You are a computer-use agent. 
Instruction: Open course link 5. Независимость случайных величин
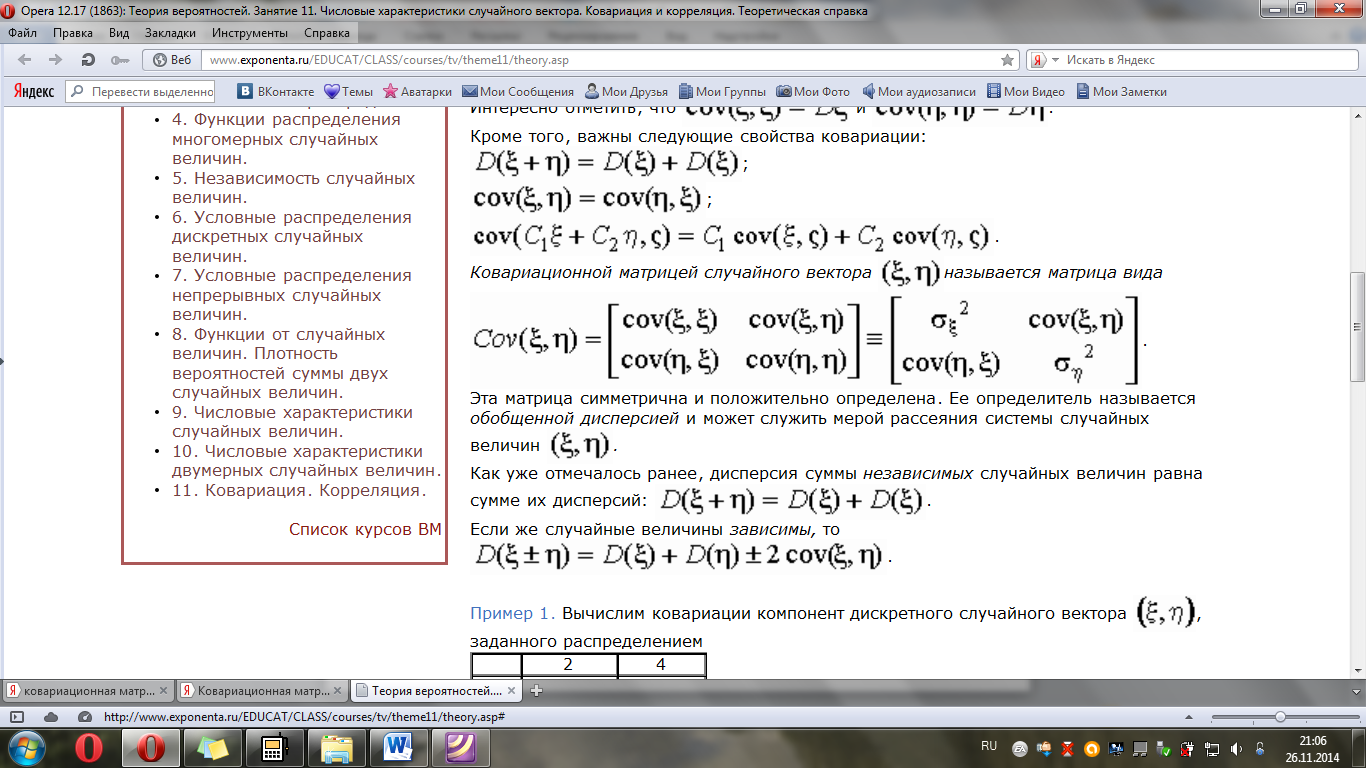(x=293, y=188)
